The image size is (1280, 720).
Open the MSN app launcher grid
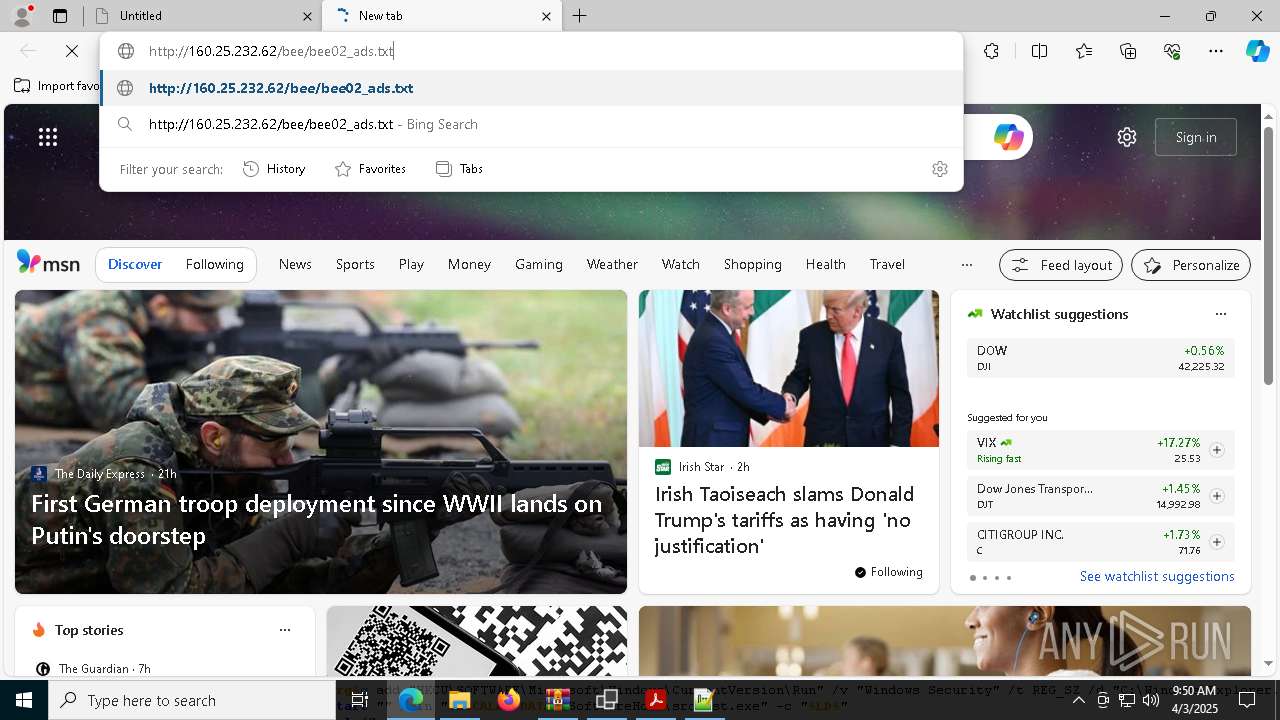(x=48, y=137)
